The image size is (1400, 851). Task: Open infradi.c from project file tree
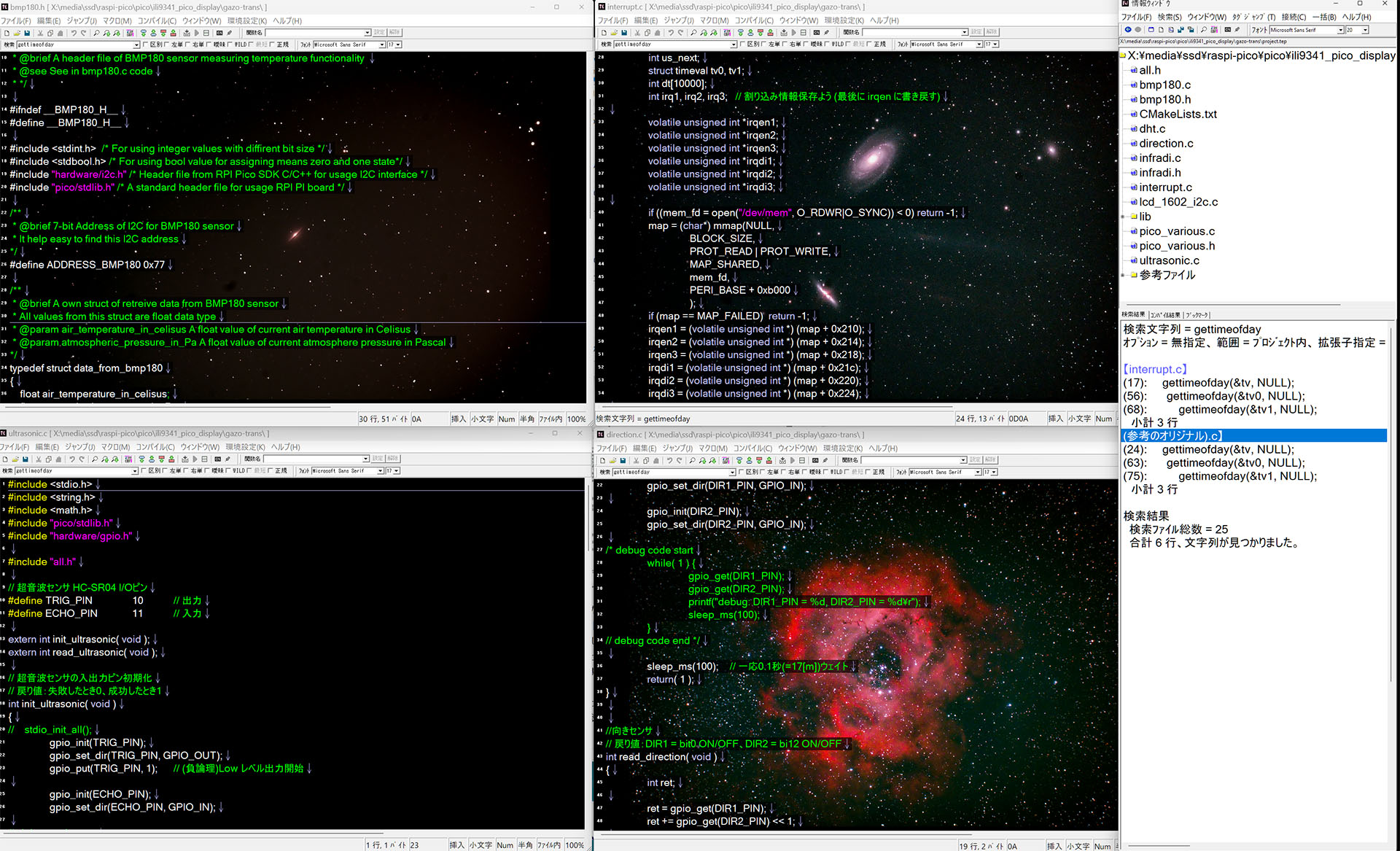click(1159, 158)
